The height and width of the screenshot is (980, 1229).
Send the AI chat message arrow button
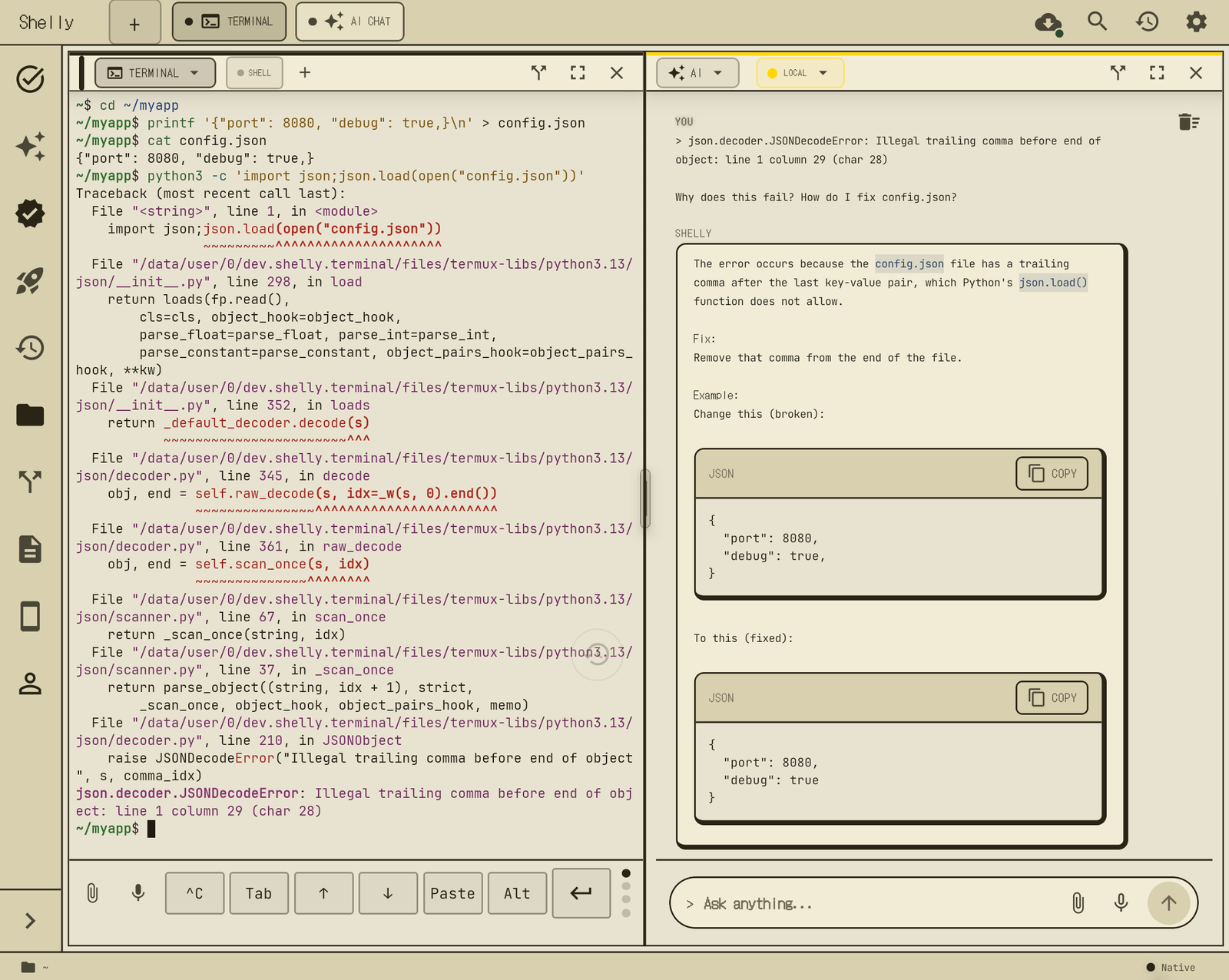(1168, 903)
